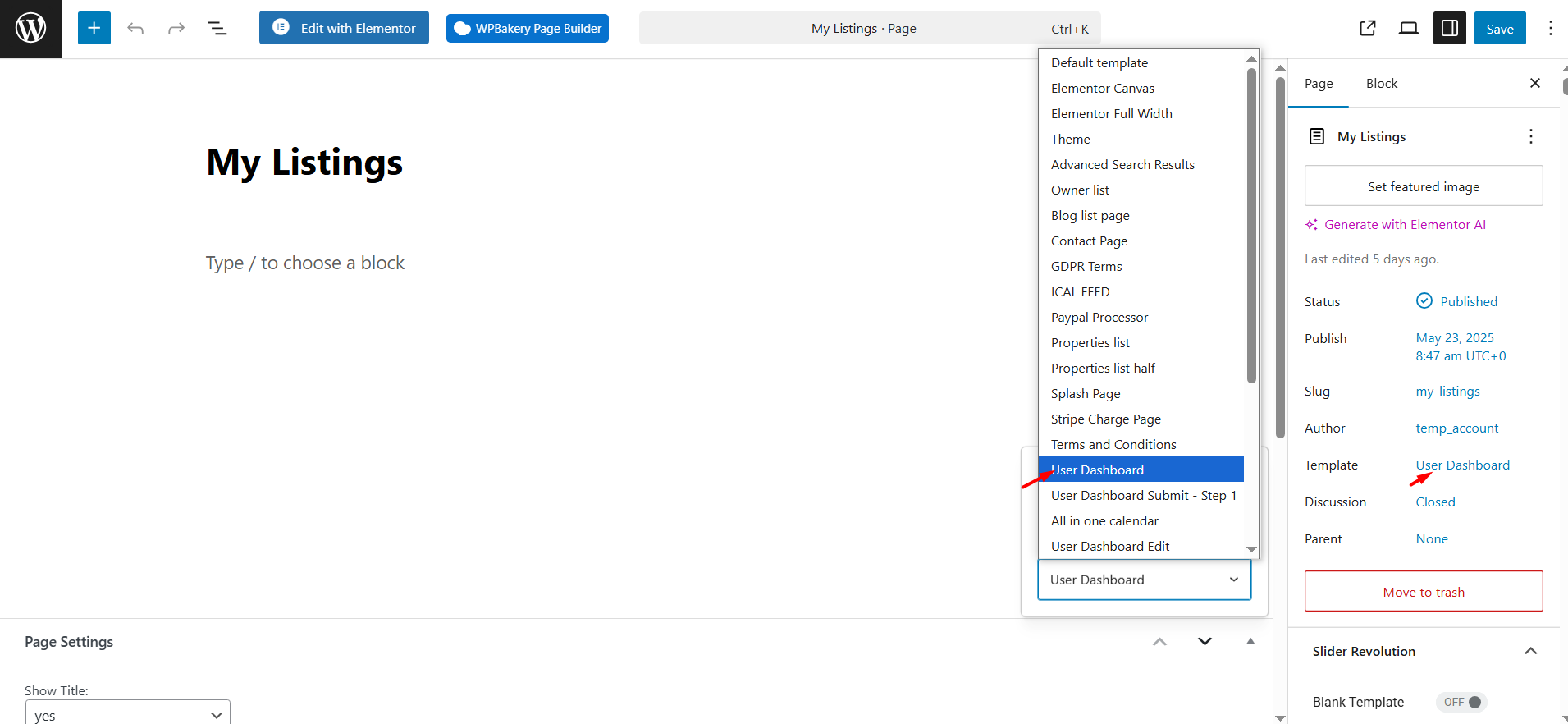Screen dimensions: 1568x724
Task: Click the Move to trash button
Action: click(1423, 592)
